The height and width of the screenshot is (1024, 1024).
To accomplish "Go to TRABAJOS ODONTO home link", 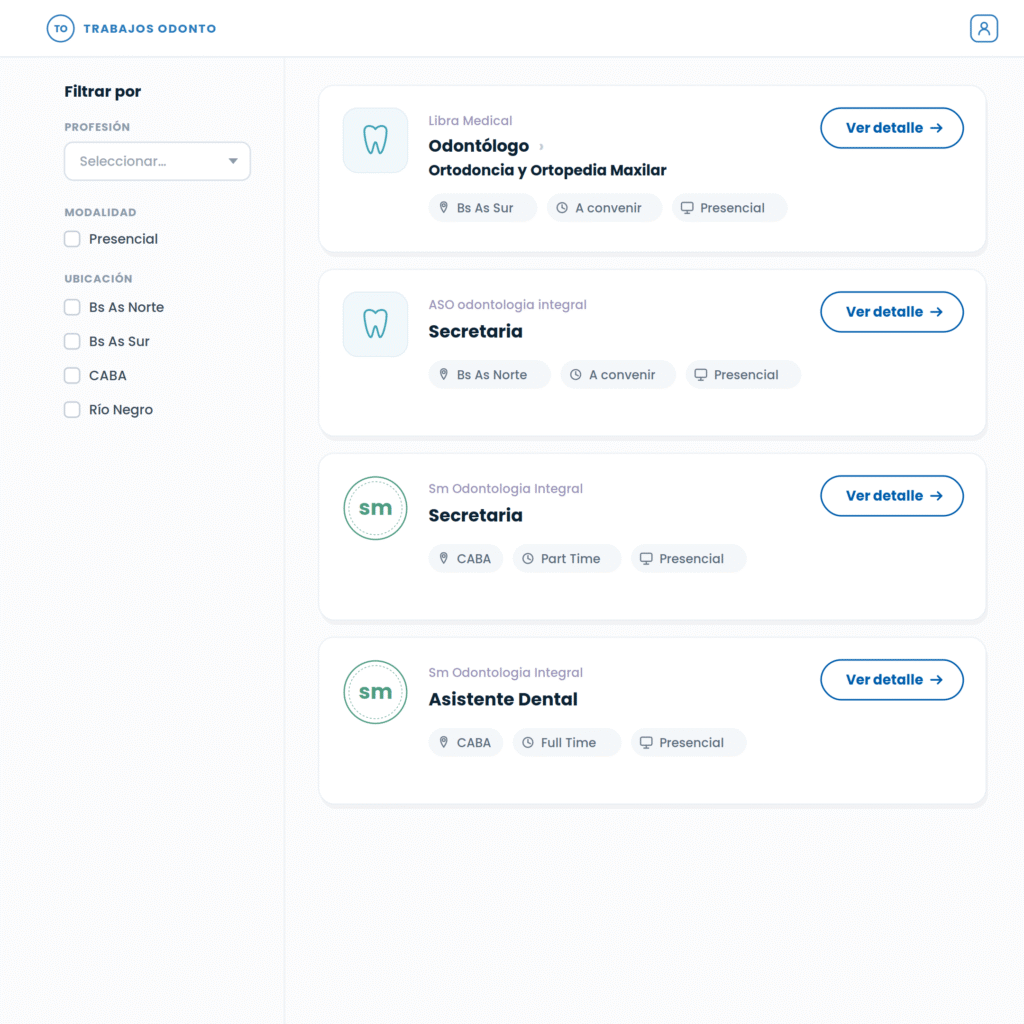I will (150, 29).
